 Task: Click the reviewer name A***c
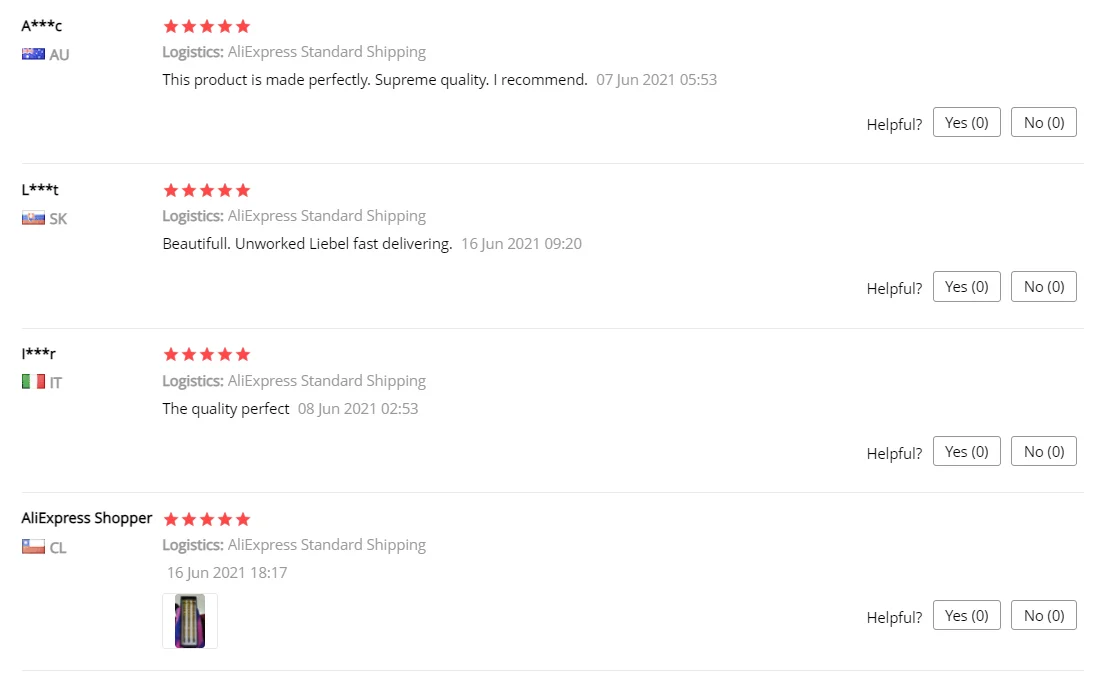41,26
